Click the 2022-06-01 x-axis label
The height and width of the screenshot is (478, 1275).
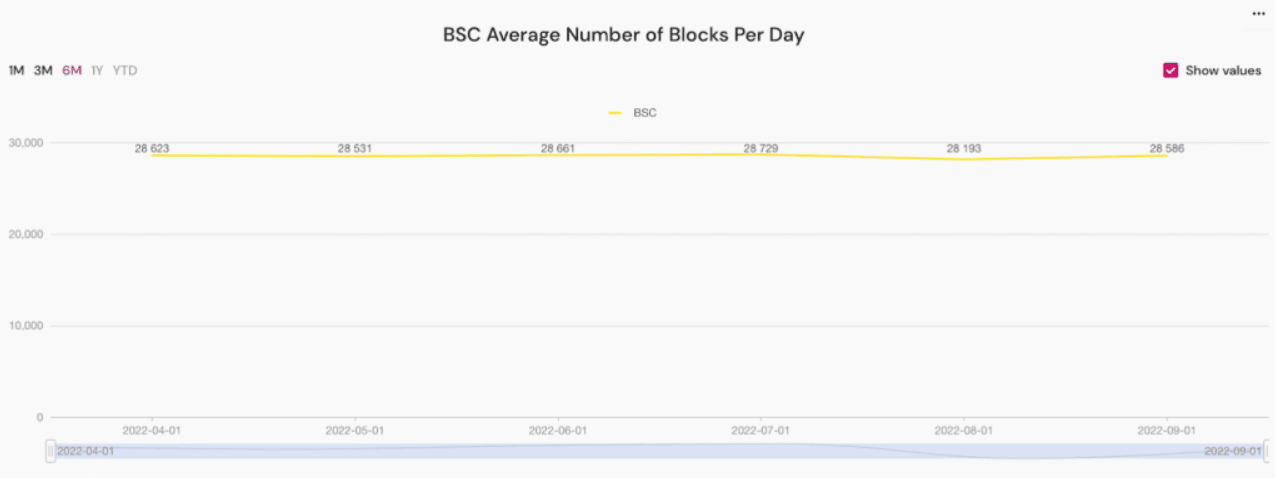click(558, 430)
